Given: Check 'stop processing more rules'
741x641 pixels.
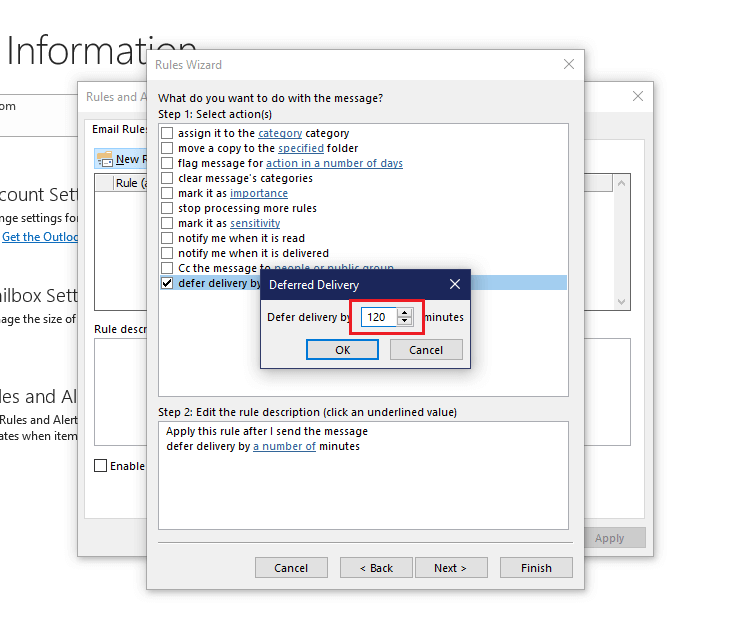Looking at the screenshot, I should point(167,208).
